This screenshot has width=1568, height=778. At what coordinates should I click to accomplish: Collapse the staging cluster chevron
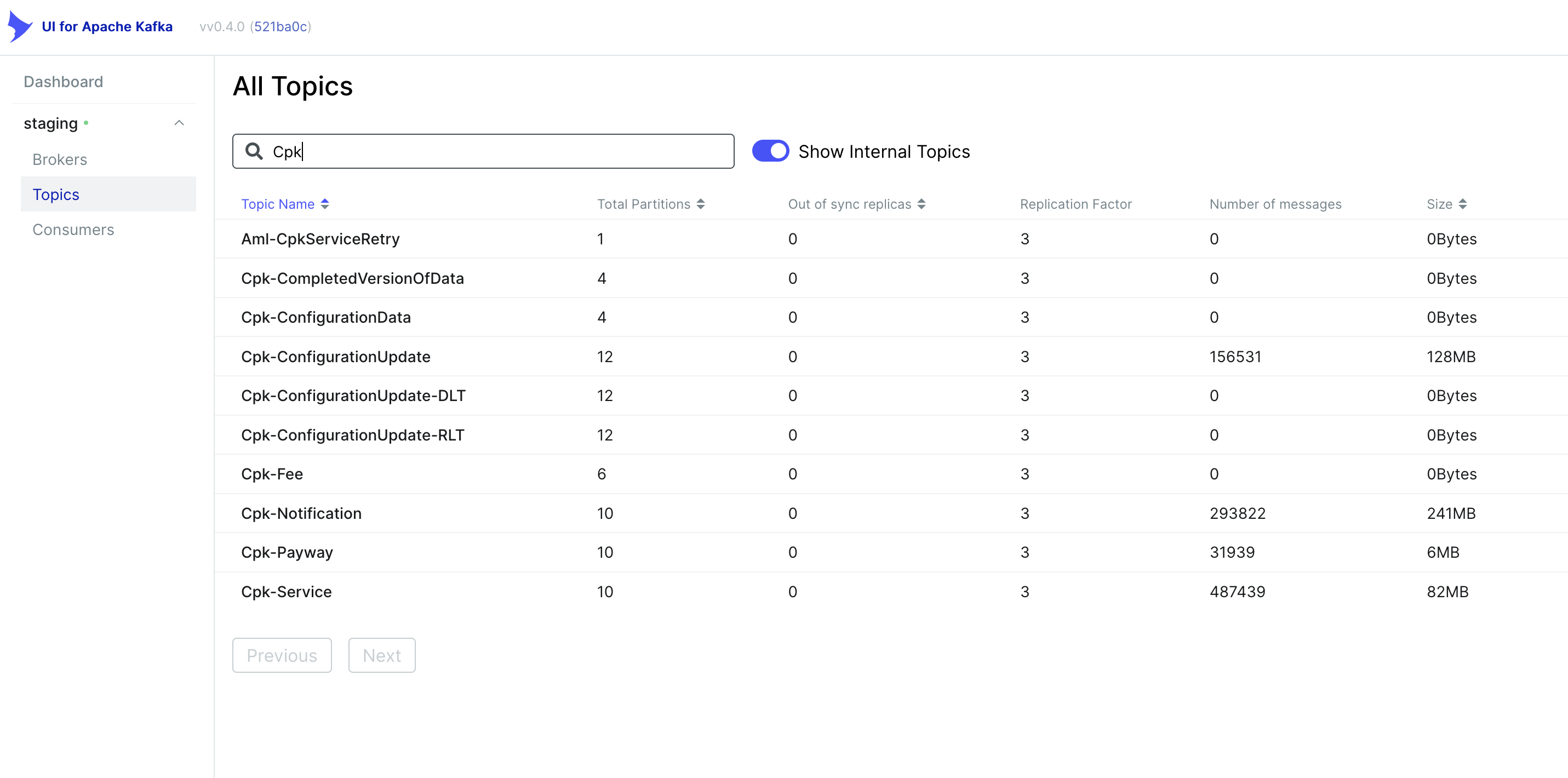pyautogui.click(x=179, y=124)
